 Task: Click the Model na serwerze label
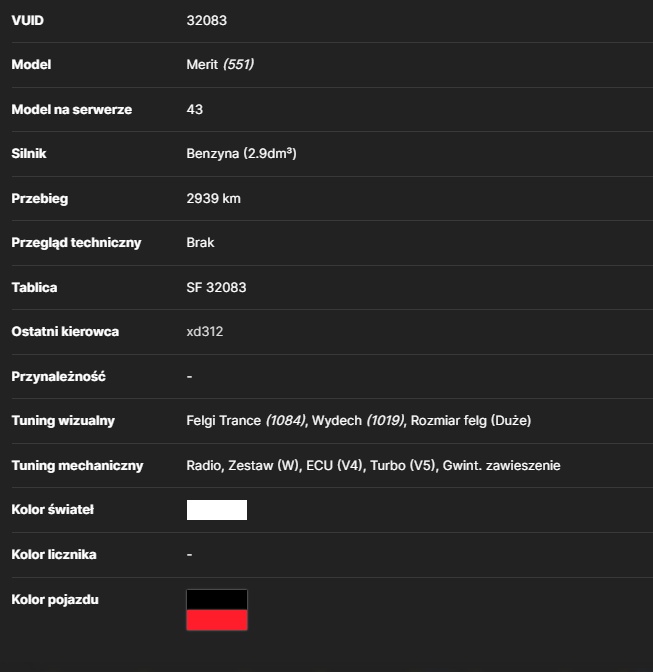(72, 109)
